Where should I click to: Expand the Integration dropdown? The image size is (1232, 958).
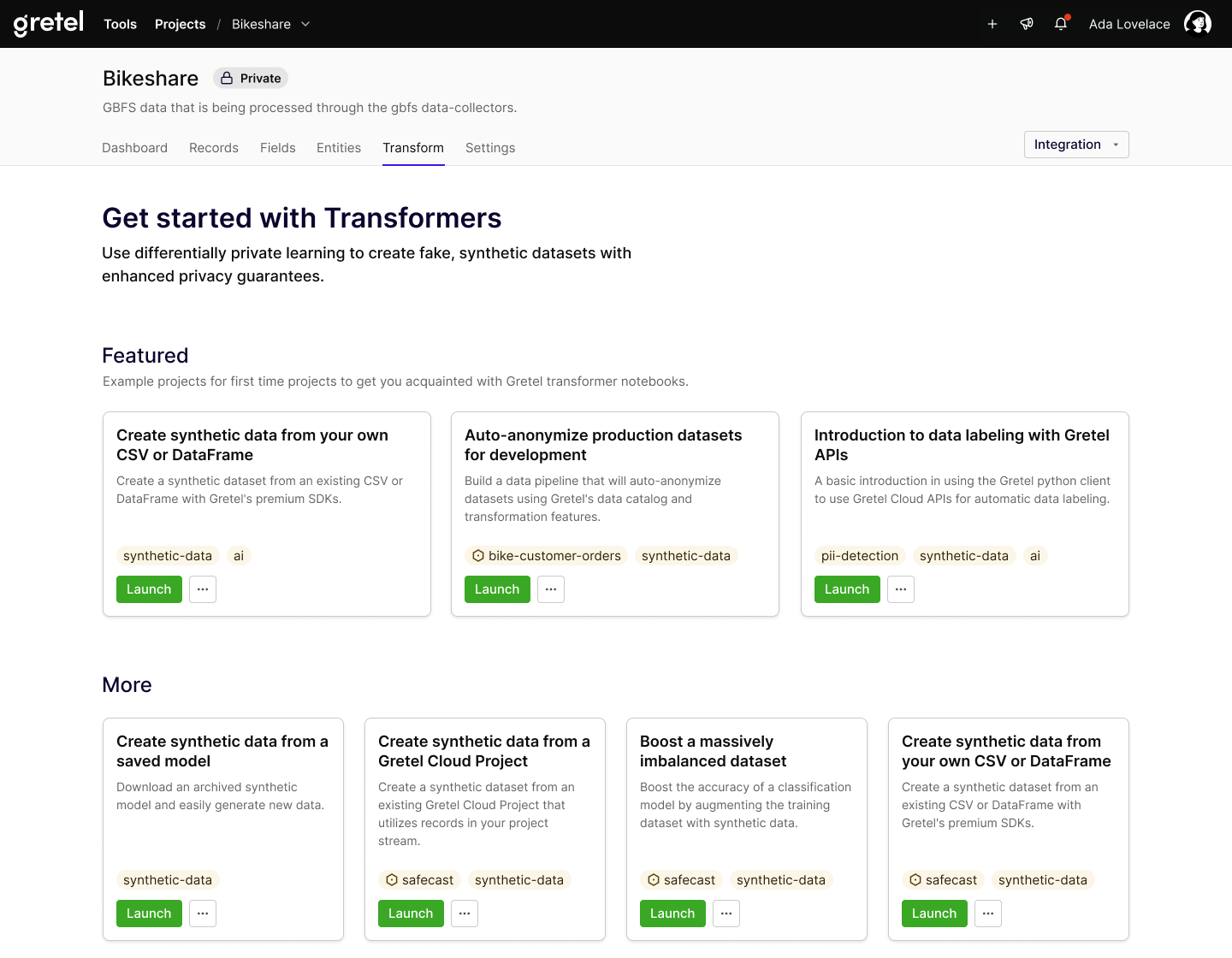point(1076,145)
